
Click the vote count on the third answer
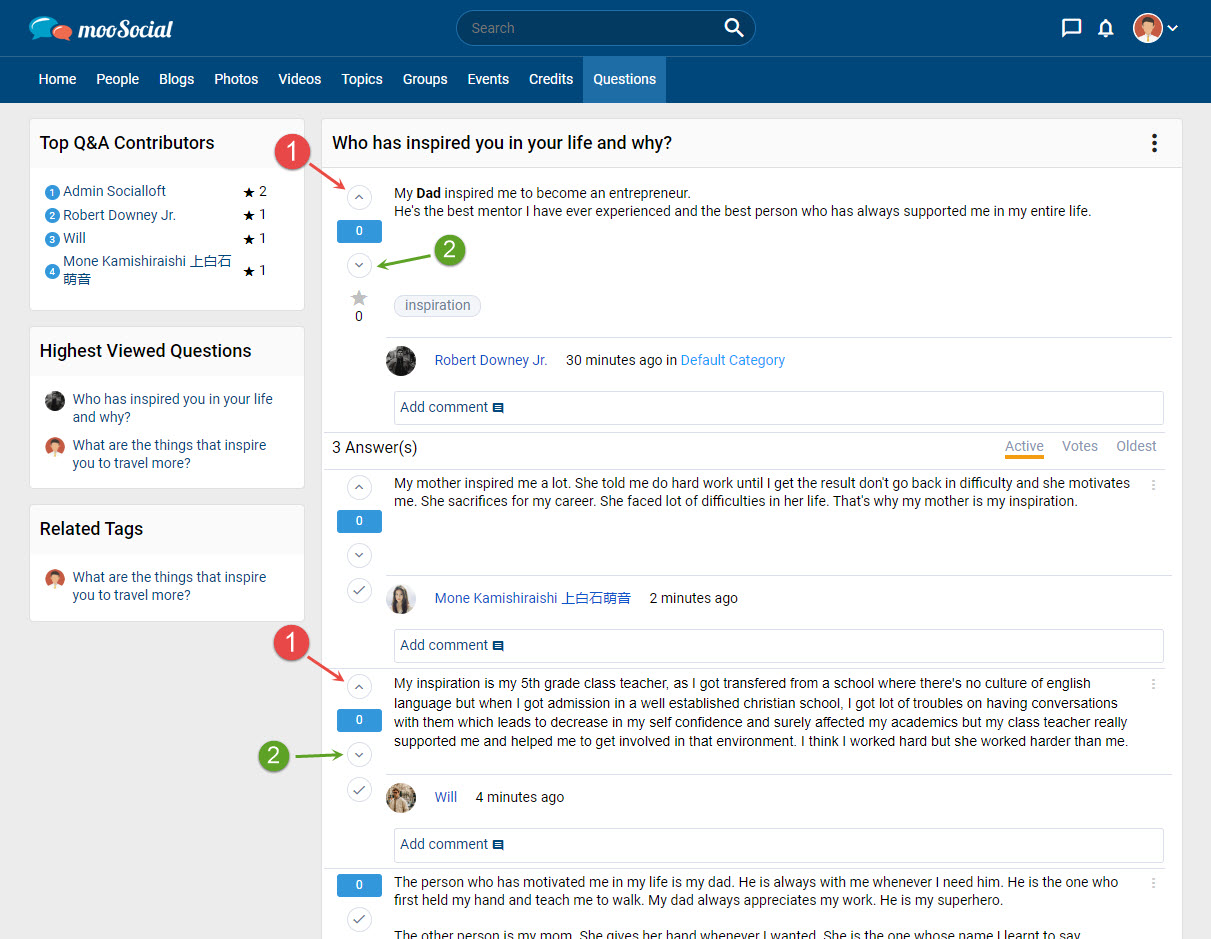[x=359, y=885]
